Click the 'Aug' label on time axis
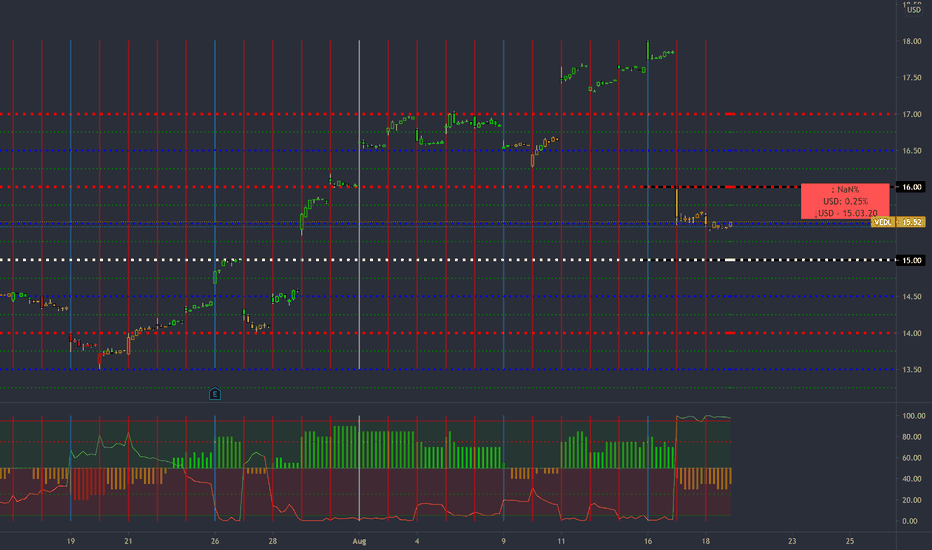Image resolution: width=932 pixels, height=550 pixels. pyautogui.click(x=359, y=542)
